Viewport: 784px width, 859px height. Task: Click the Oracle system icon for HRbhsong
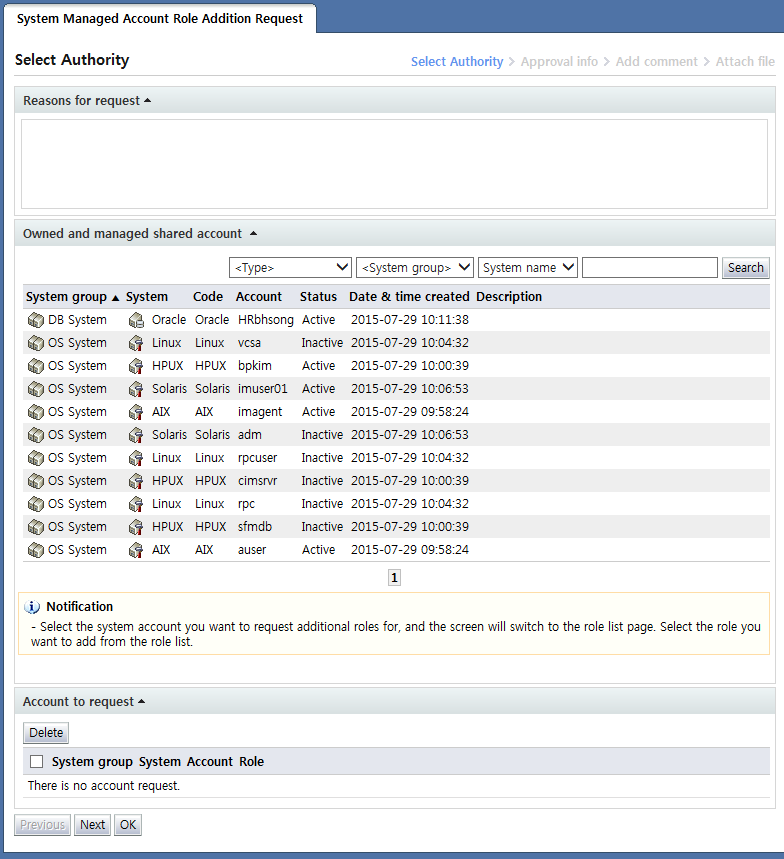click(136, 320)
